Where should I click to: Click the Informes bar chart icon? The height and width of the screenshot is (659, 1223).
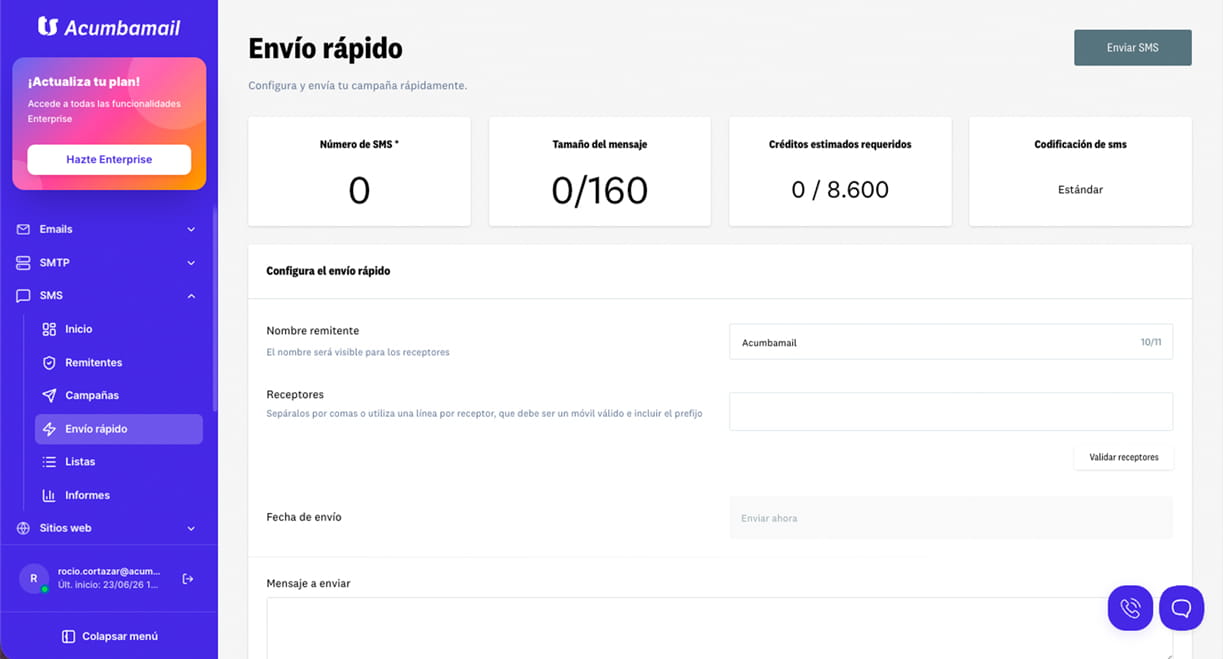click(49, 495)
